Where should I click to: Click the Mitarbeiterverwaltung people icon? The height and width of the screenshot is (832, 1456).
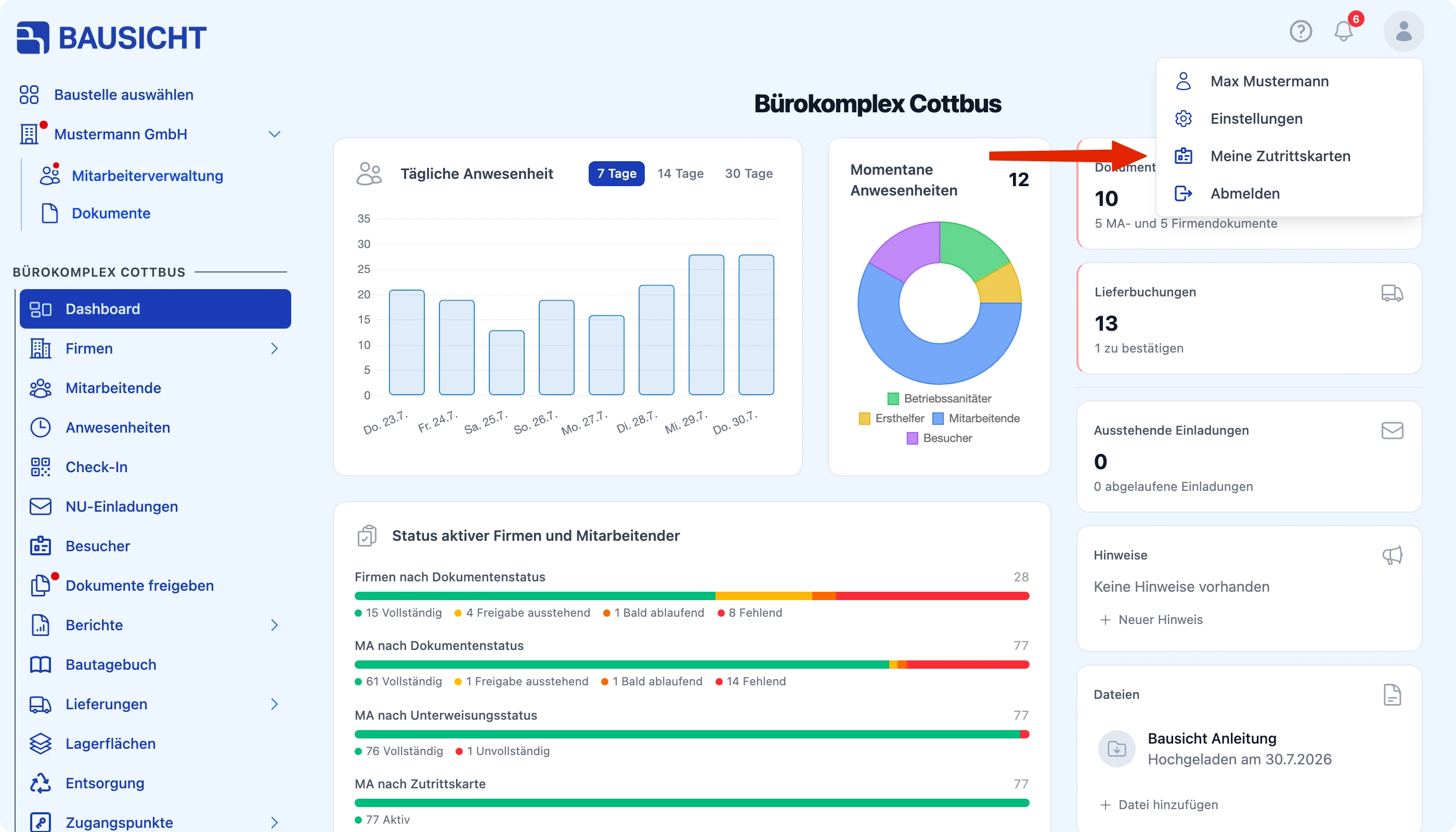pyautogui.click(x=50, y=175)
